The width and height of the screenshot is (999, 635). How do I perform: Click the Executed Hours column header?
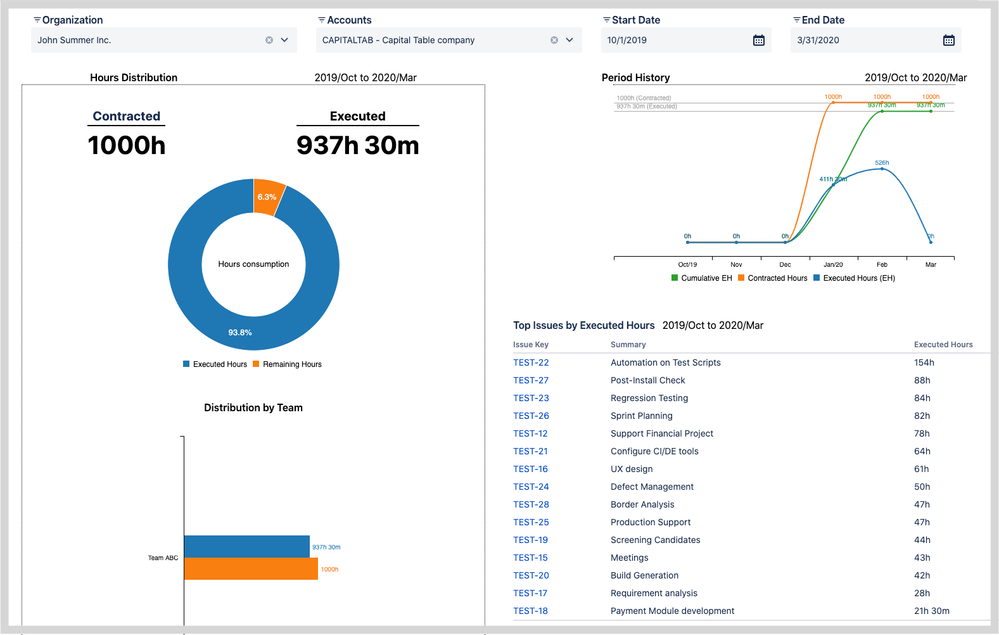pos(943,345)
